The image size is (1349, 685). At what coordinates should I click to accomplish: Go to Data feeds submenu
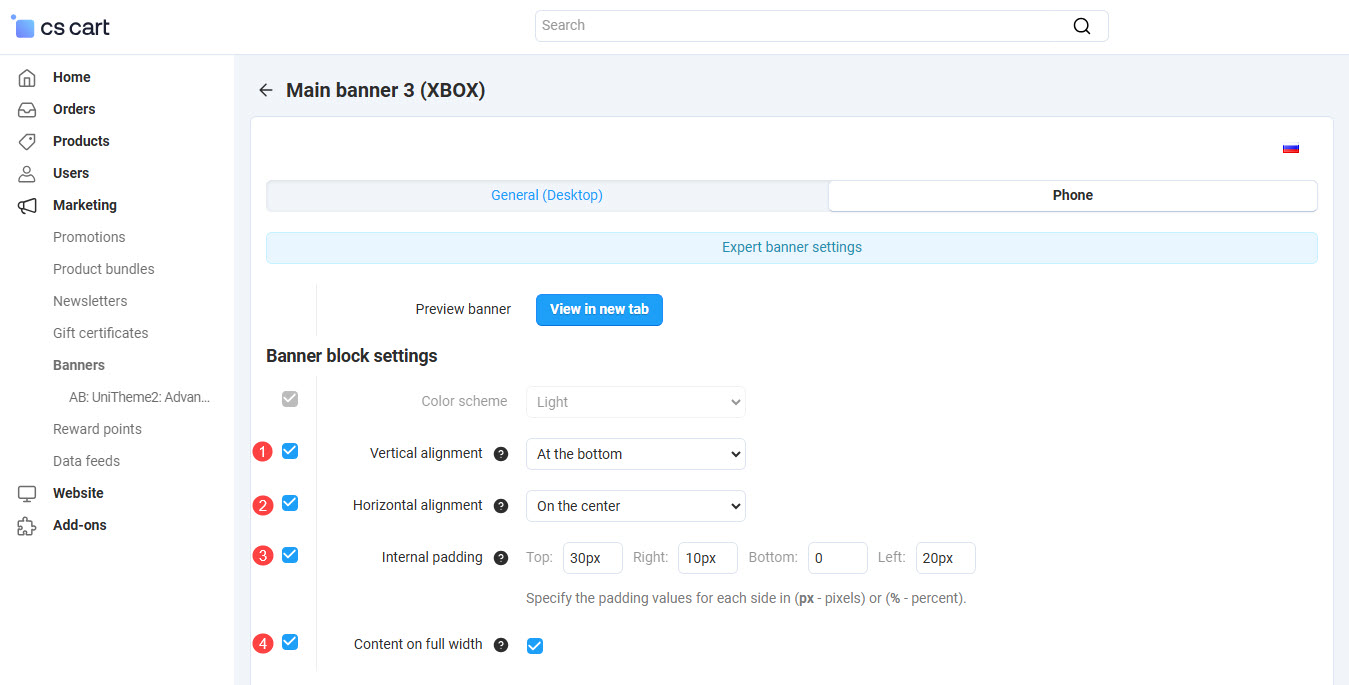tap(86, 461)
